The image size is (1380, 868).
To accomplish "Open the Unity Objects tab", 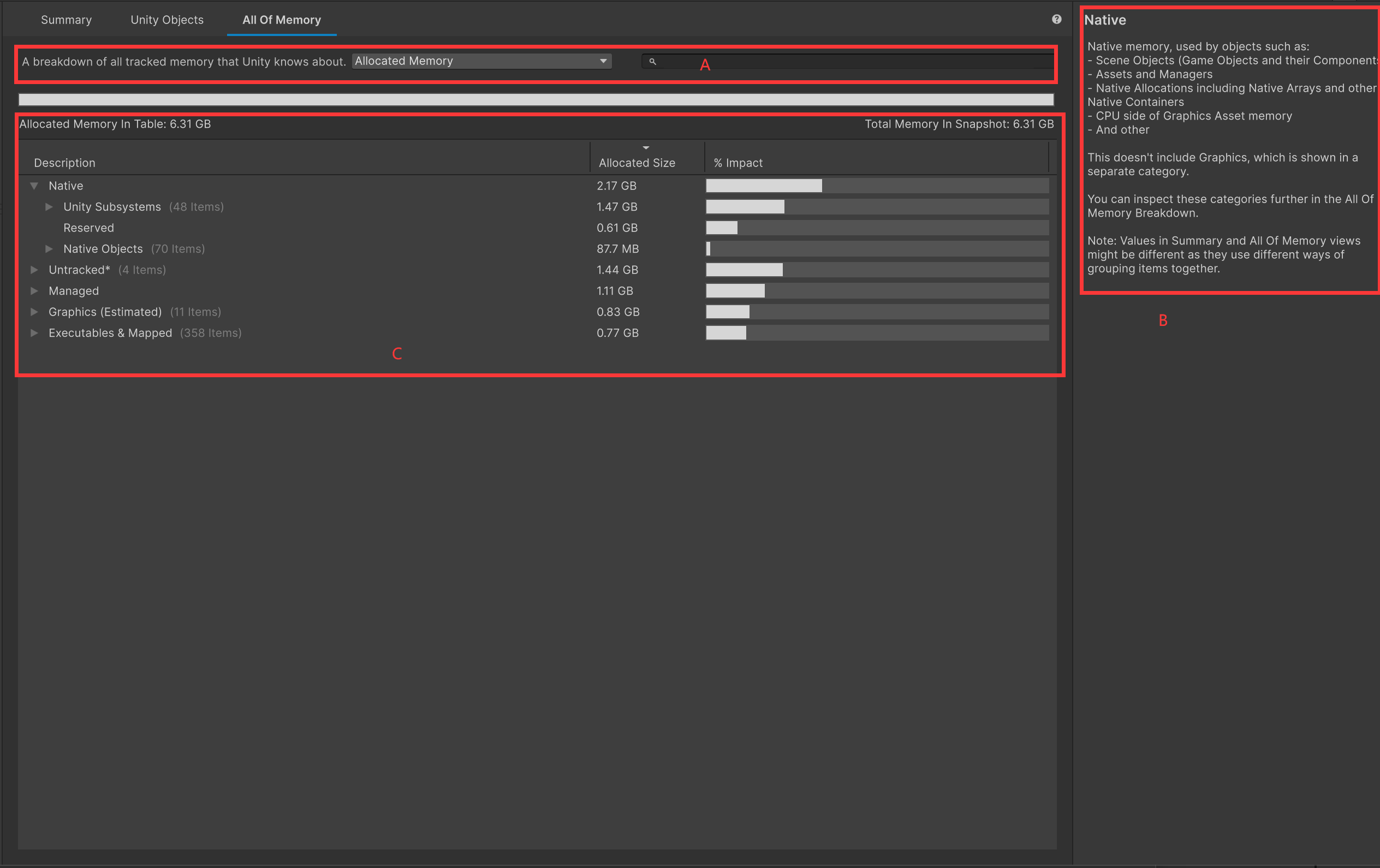I will click(x=167, y=20).
